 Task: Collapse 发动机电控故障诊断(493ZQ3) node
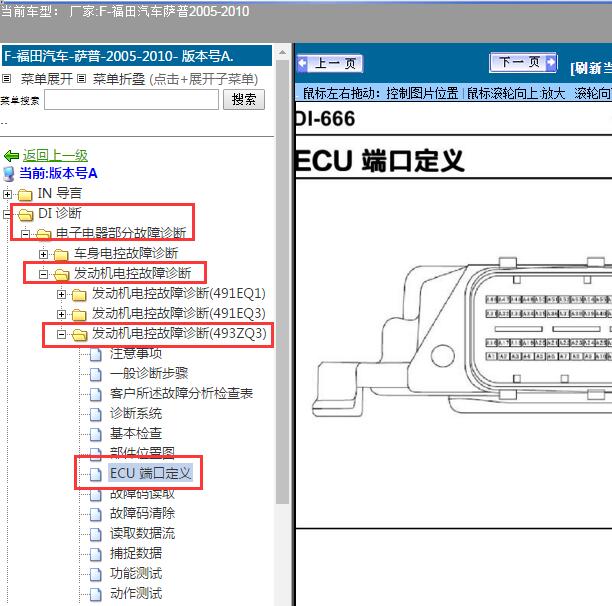tap(61, 334)
